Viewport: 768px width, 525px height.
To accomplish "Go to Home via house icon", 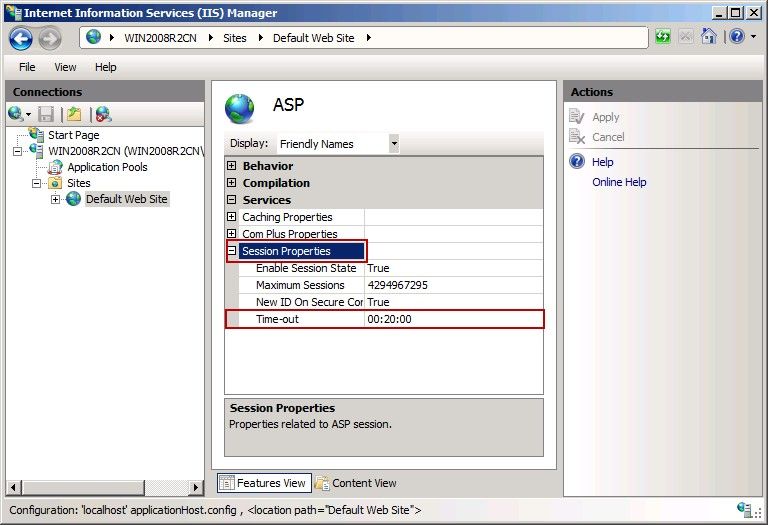I will point(708,36).
